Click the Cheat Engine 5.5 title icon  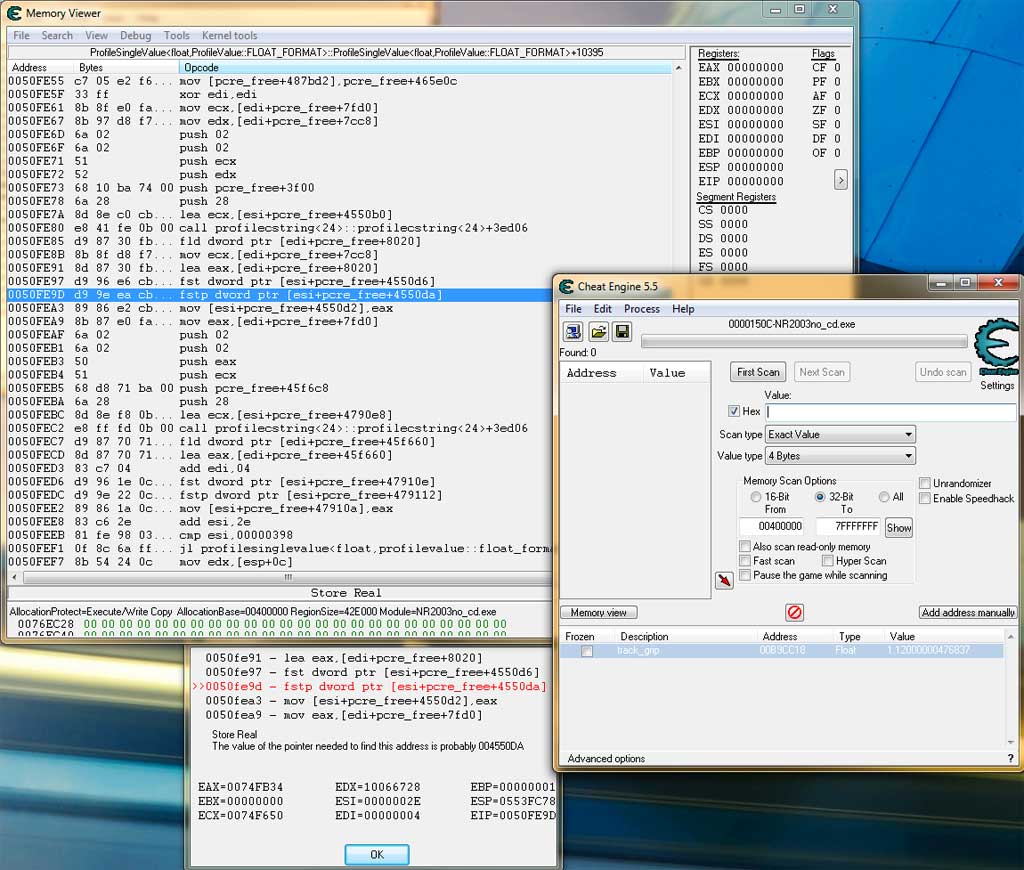(x=566, y=287)
